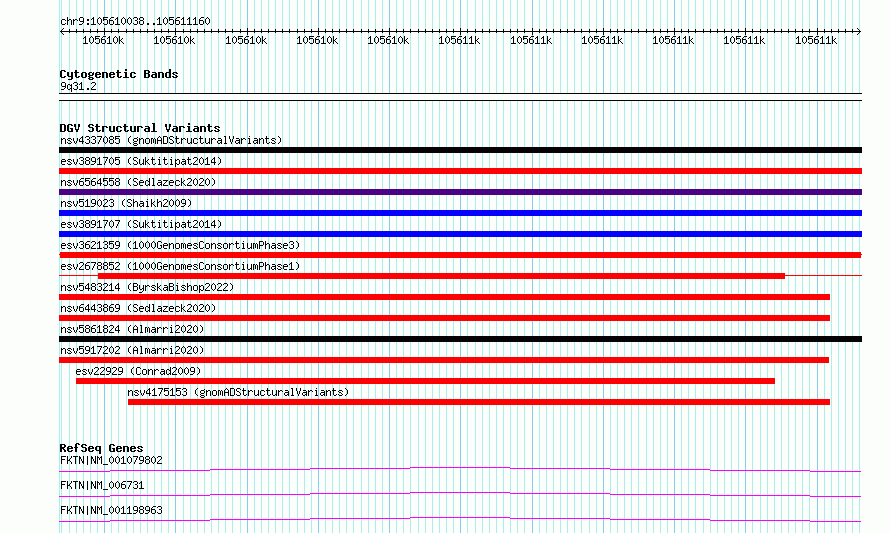Screen dimensions: 890x533
Task: Click the 9q31.2 cytogenetic band bar
Action: point(460,97)
